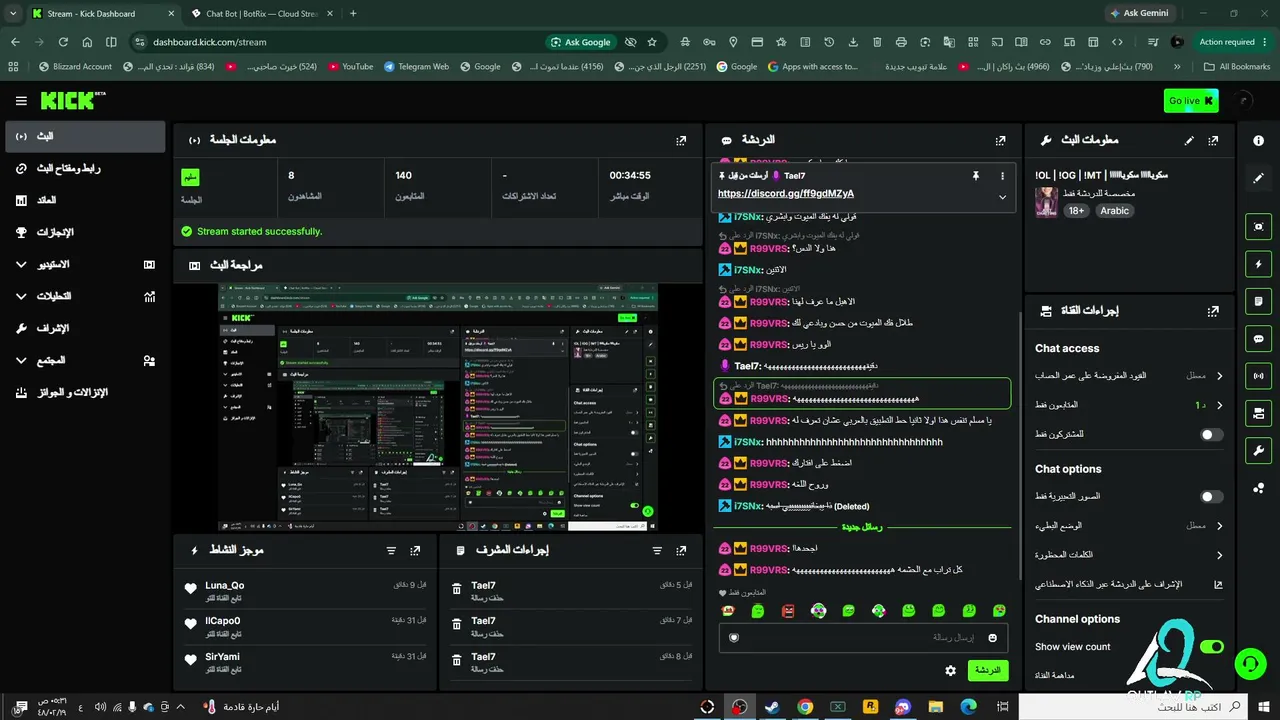Open the Ask Gemini button
Viewport: 1280px width, 720px height.
pos(1139,14)
